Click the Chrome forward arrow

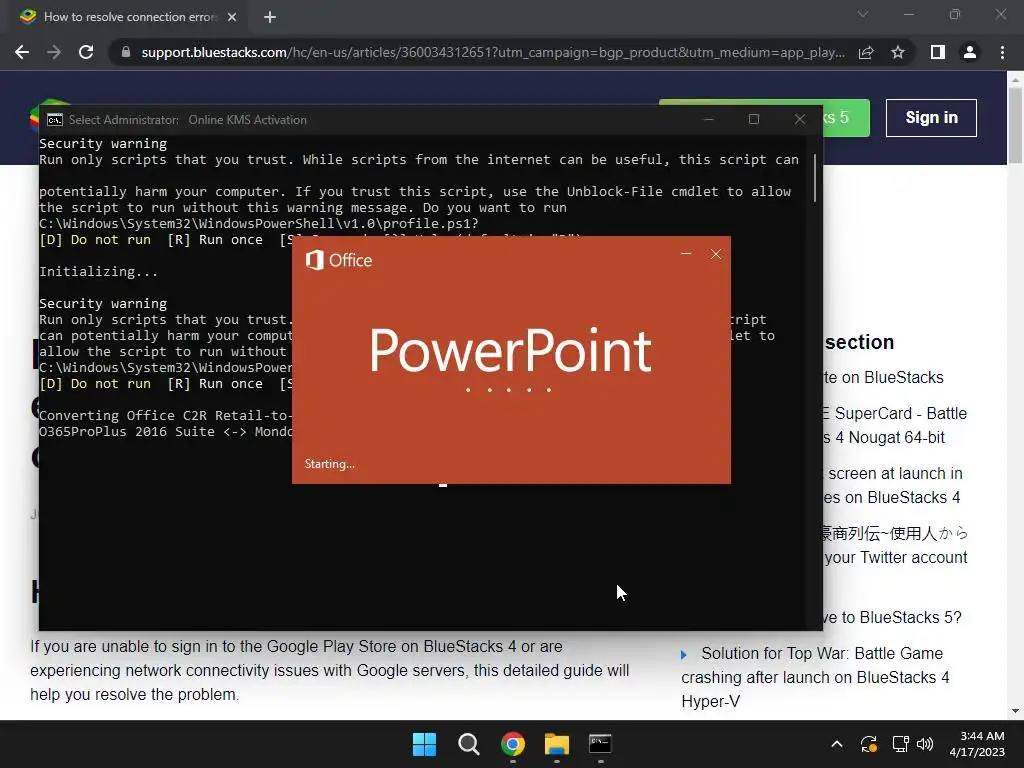[x=54, y=52]
